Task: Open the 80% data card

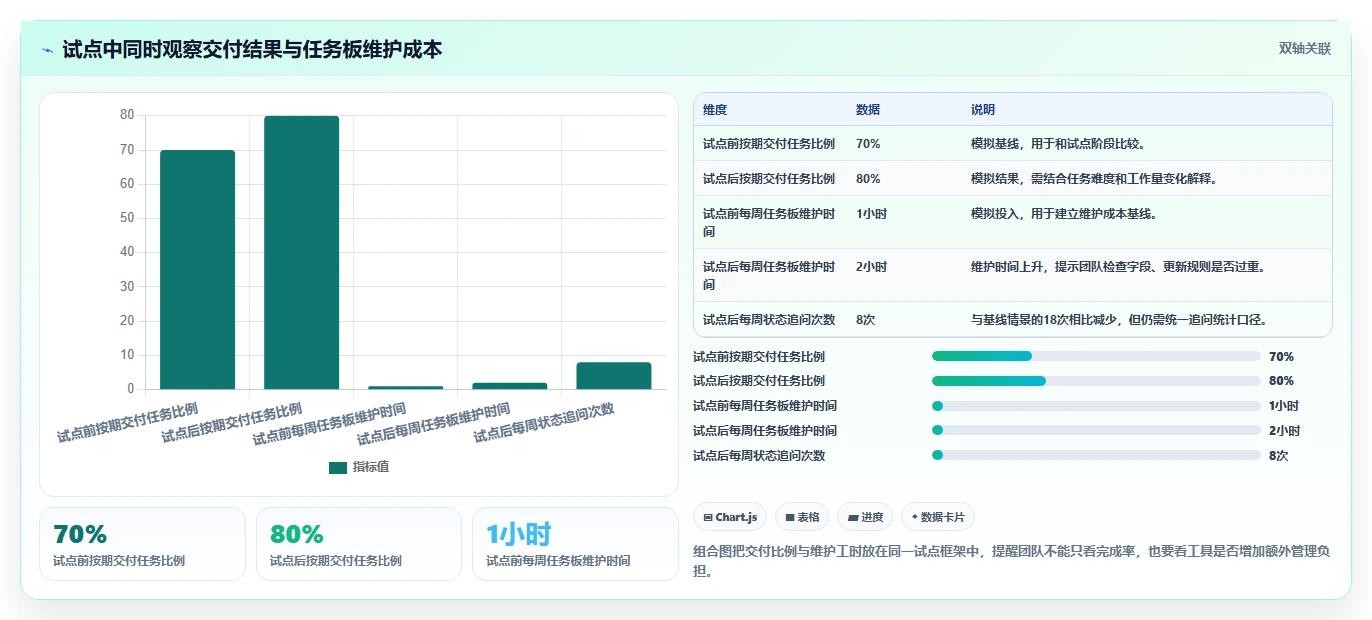Action: click(359, 544)
